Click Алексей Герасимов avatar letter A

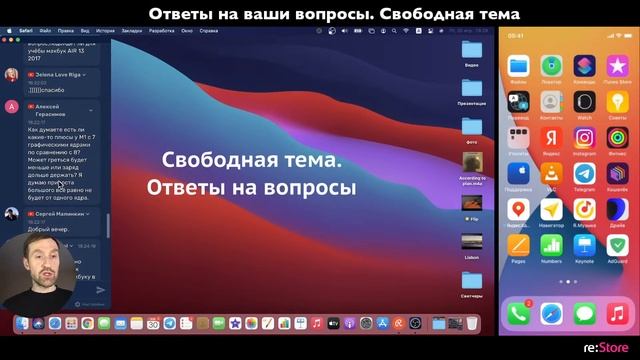click(11, 107)
